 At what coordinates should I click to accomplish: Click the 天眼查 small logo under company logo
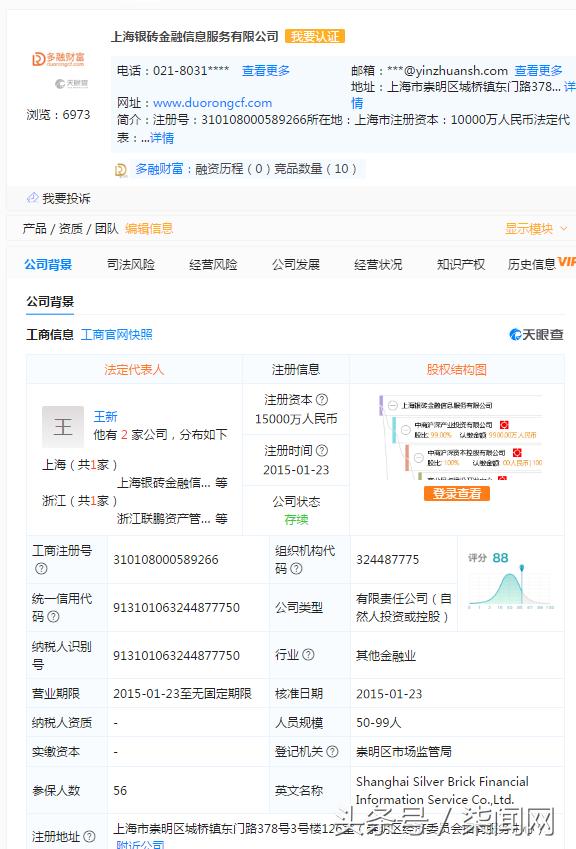pyautogui.click(x=71, y=83)
